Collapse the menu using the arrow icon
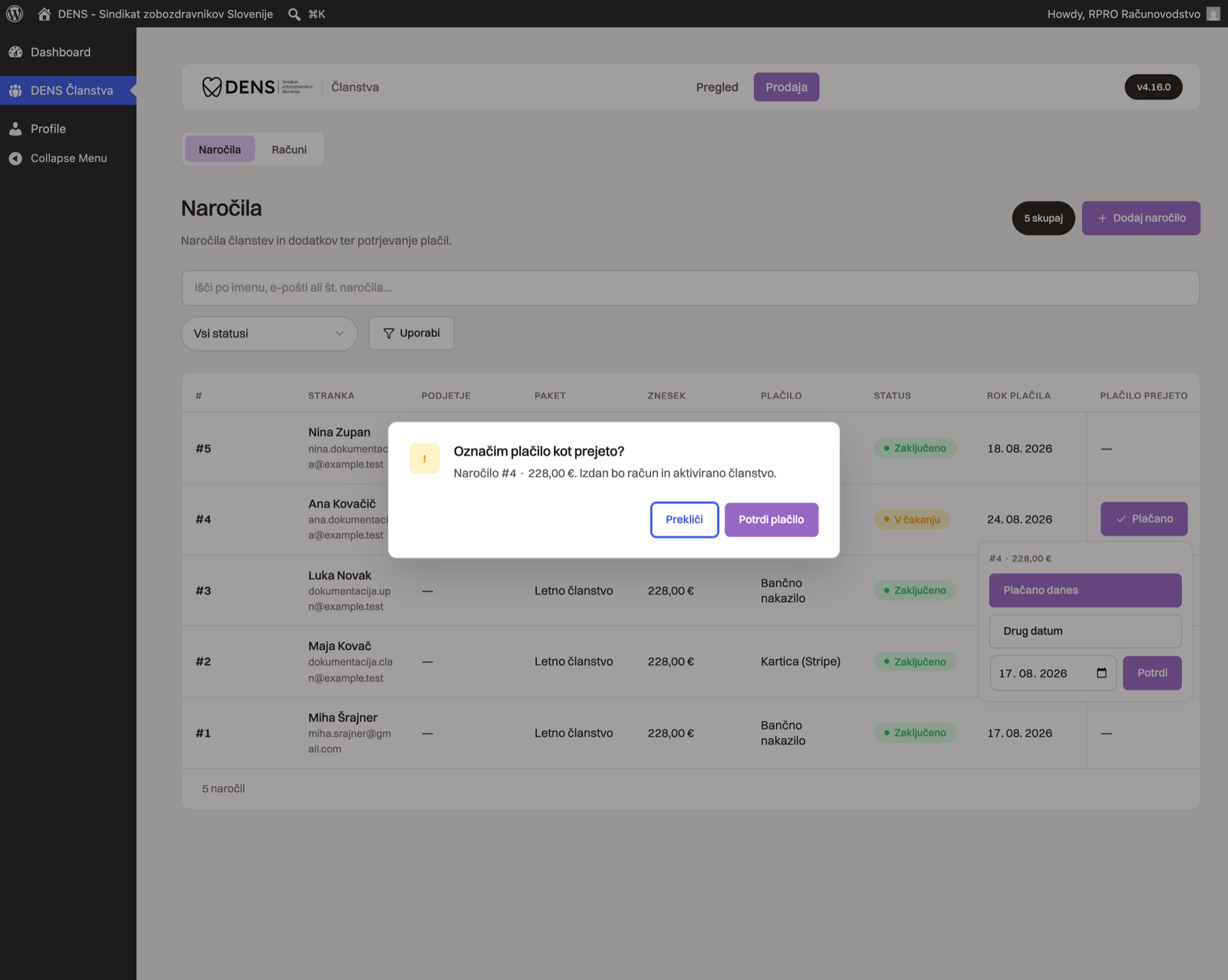The width and height of the screenshot is (1228, 980). click(16, 158)
